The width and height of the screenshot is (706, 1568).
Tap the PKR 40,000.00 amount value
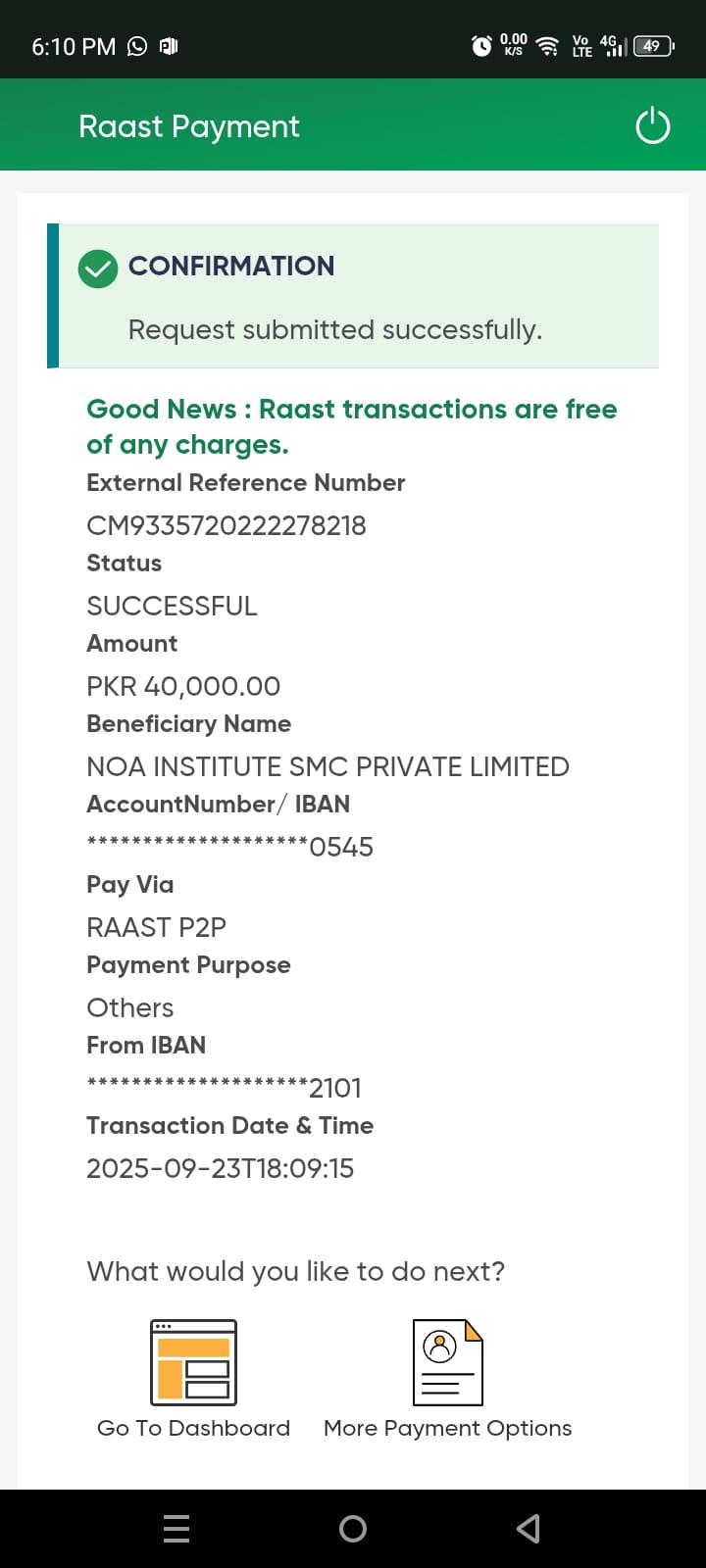tap(183, 686)
